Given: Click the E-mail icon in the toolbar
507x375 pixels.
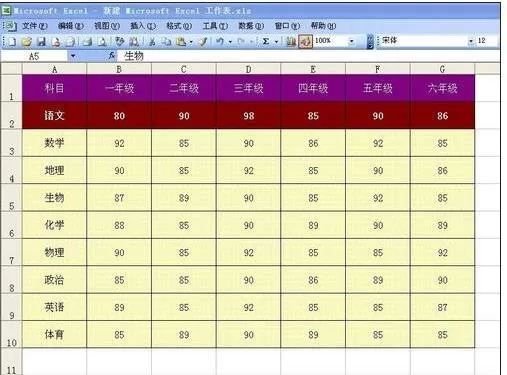Looking at the screenshot, I should pos(70,41).
